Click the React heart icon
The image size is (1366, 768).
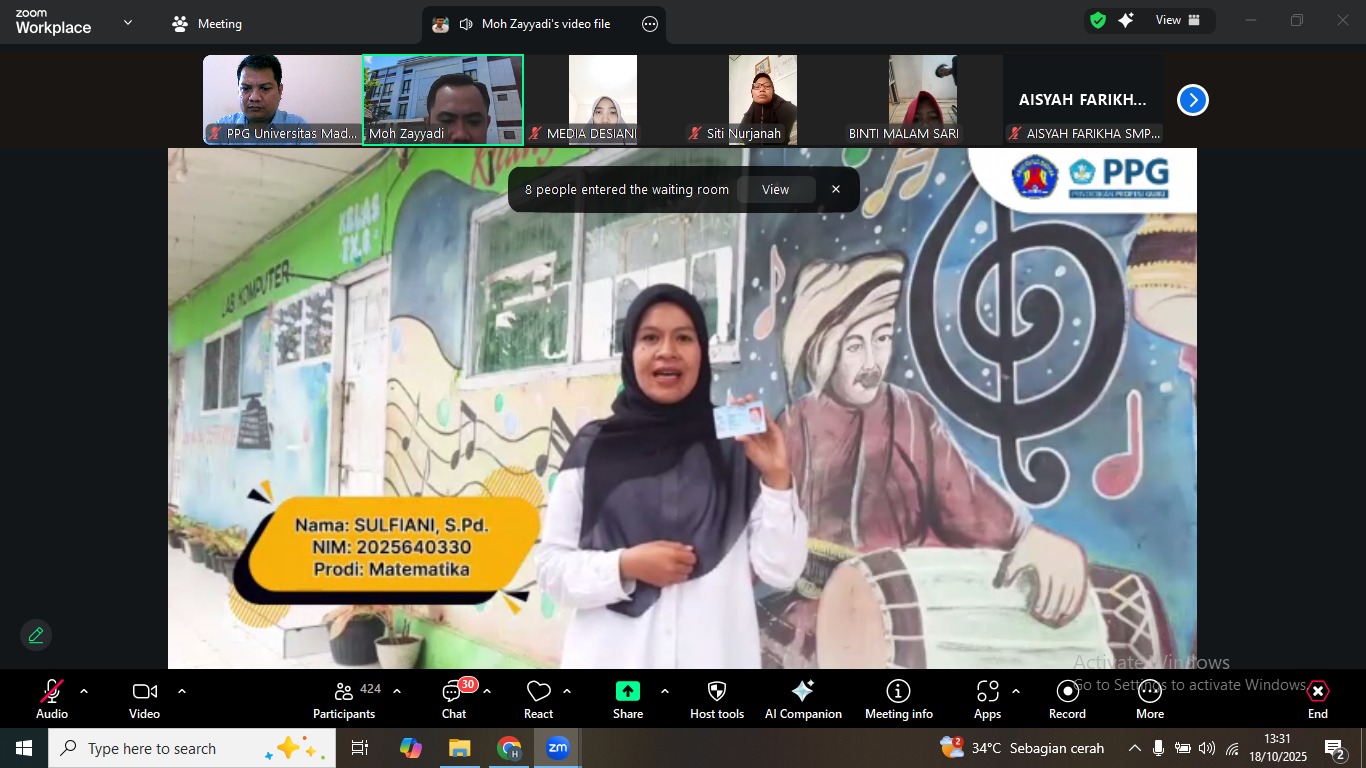click(x=538, y=698)
